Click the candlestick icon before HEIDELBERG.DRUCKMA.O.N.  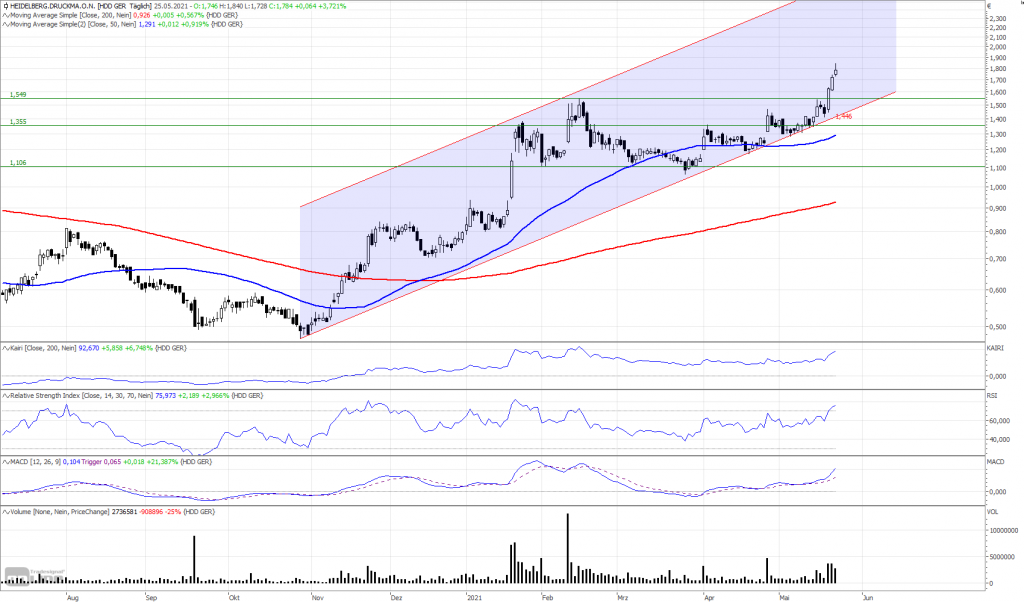(x=5, y=6)
